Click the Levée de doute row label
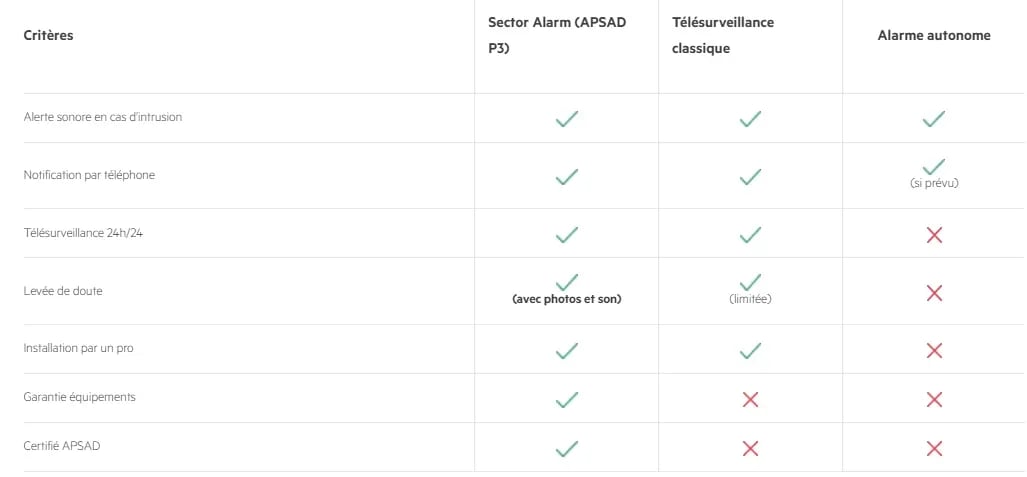1027x477 pixels. pyautogui.click(x=63, y=291)
